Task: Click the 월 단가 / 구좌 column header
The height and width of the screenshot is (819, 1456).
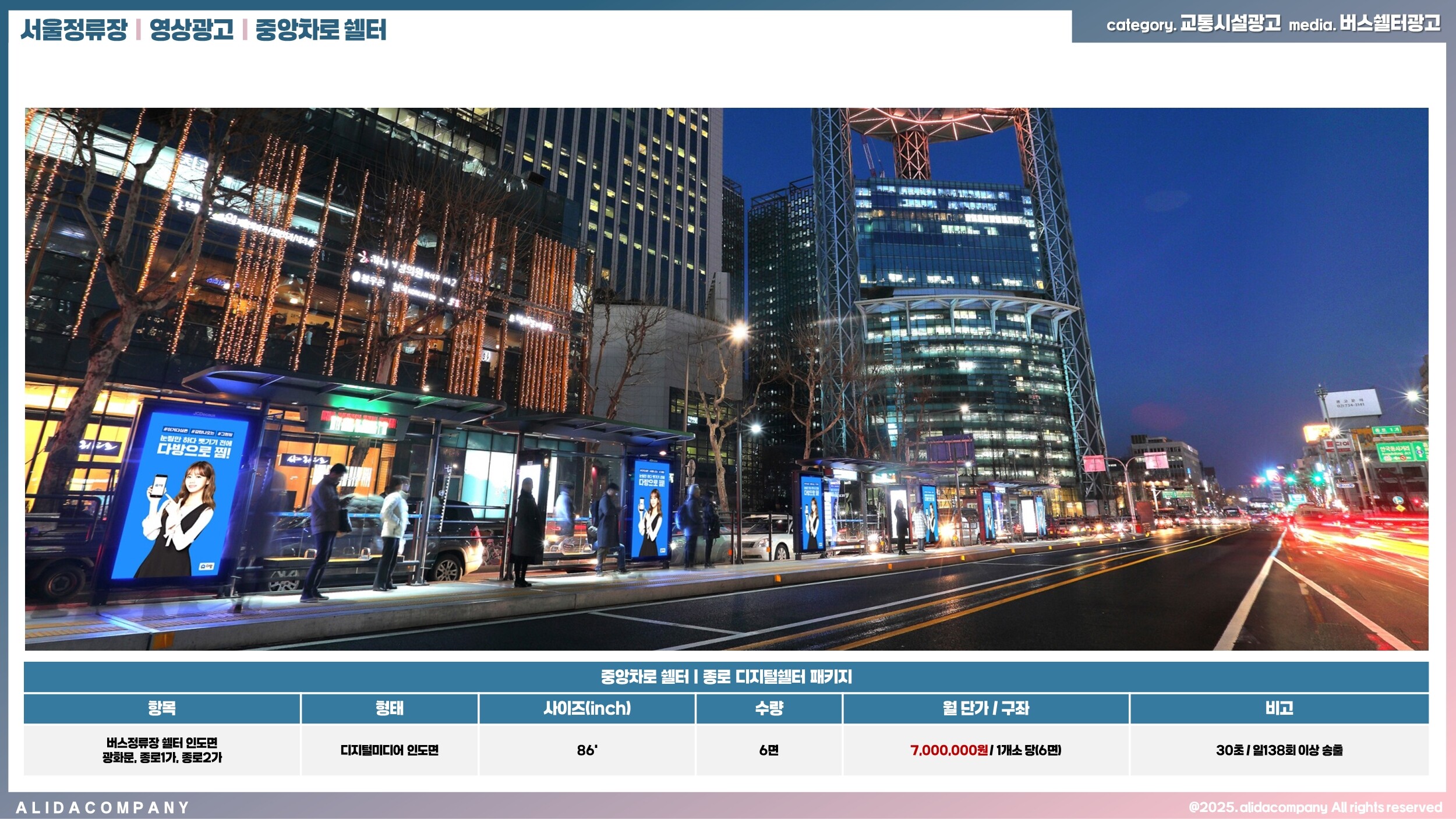Action: click(985, 708)
